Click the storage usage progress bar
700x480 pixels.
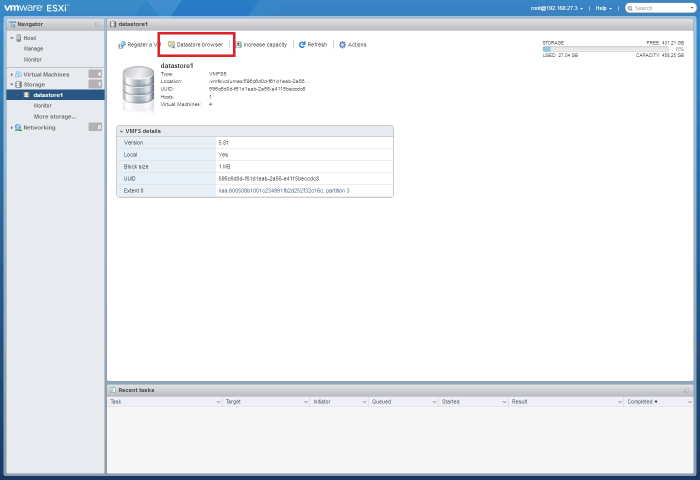(x=606, y=49)
